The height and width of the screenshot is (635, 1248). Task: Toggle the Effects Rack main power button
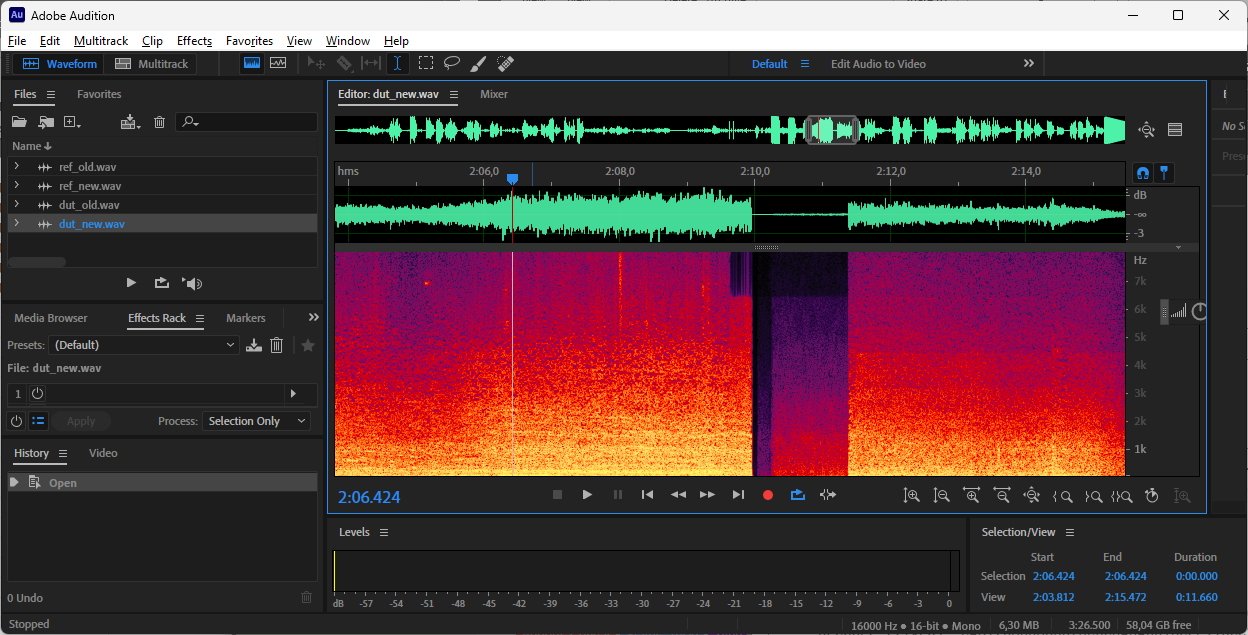pyautogui.click(x=16, y=421)
